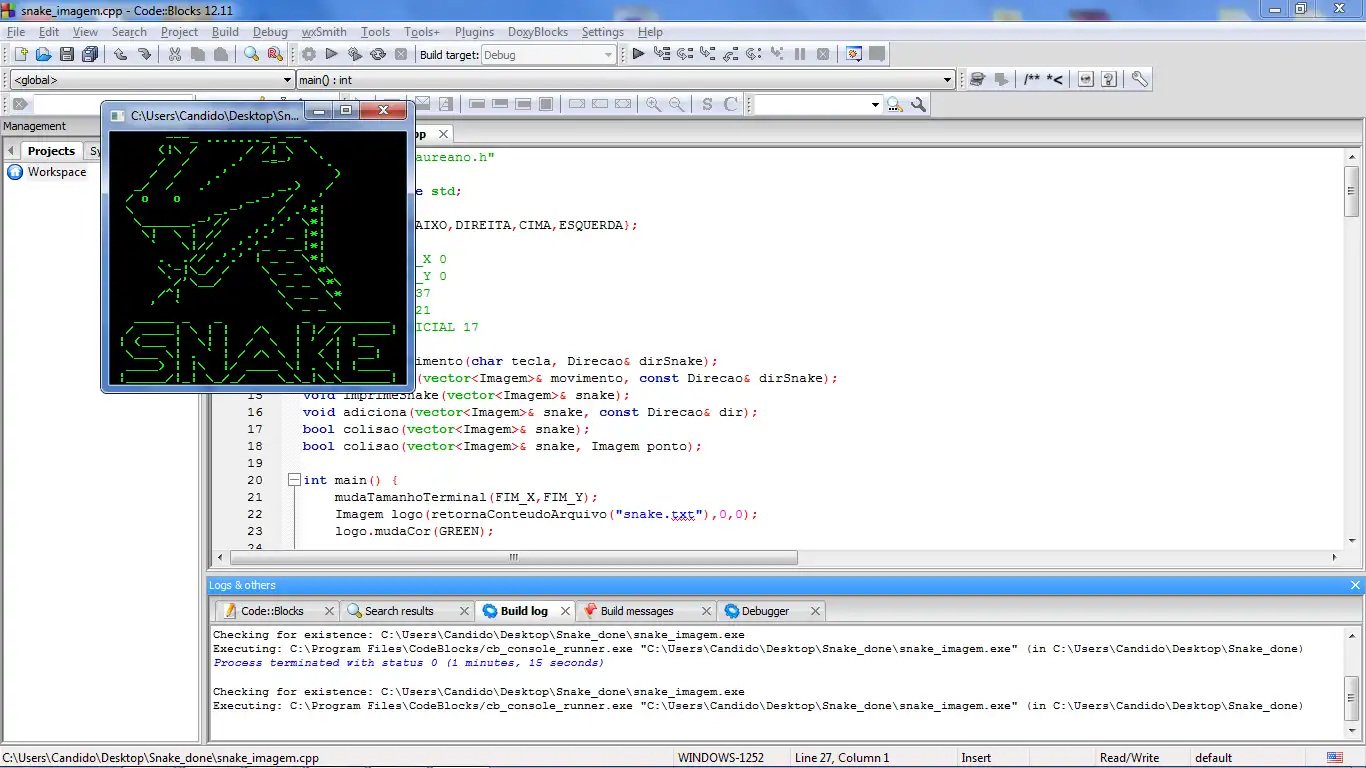Image resolution: width=1366 pixels, height=768 pixels.
Task: Insert a DoxyBlocks *< line comment
Action: (1054, 79)
